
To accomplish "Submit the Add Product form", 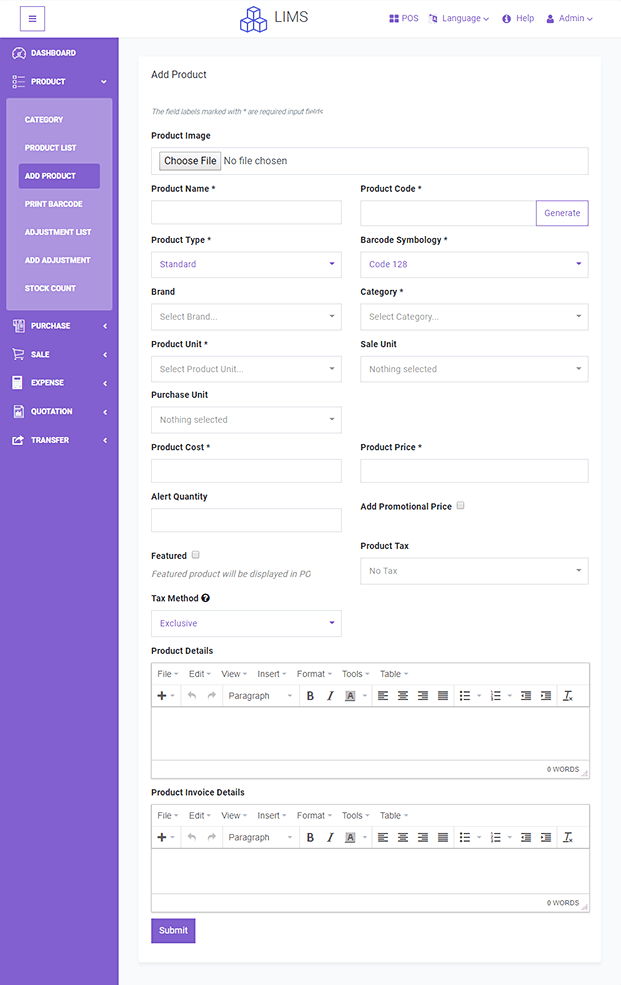I will (172, 930).
